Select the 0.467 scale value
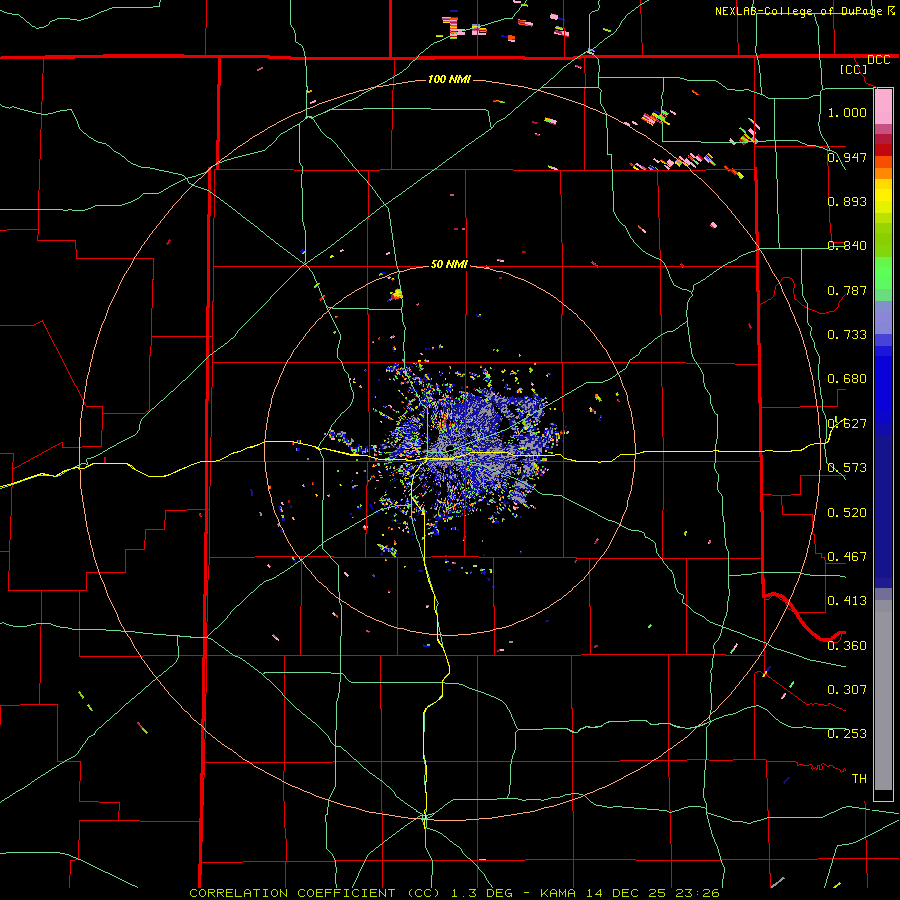The image size is (900, 900). pyautogui.click(x=847, y=557)
